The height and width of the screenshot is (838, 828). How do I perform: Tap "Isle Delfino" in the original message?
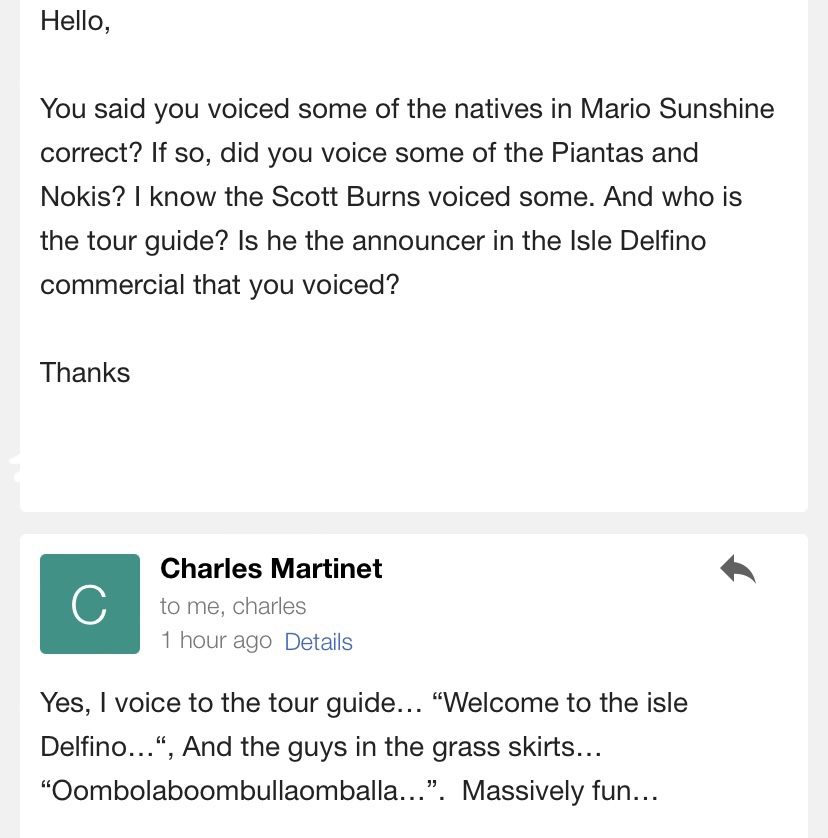coord(620,241)
